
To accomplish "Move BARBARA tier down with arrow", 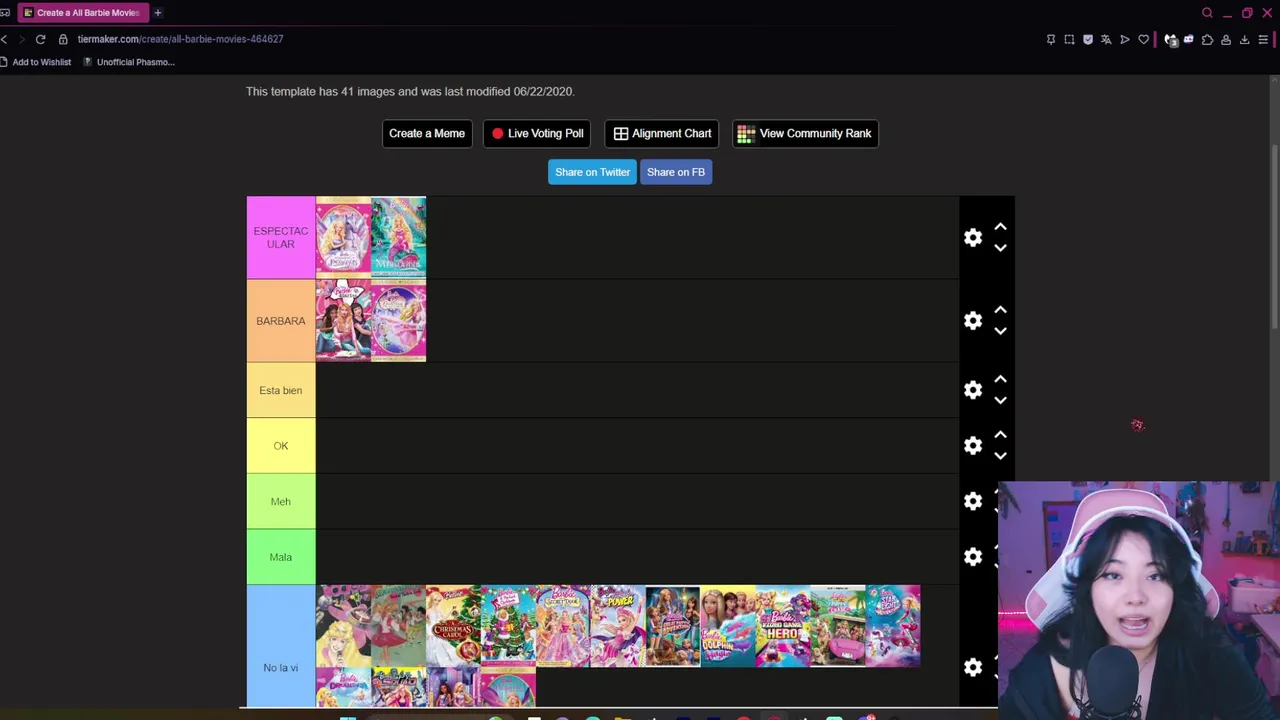I will click(x=1000, y=331).
